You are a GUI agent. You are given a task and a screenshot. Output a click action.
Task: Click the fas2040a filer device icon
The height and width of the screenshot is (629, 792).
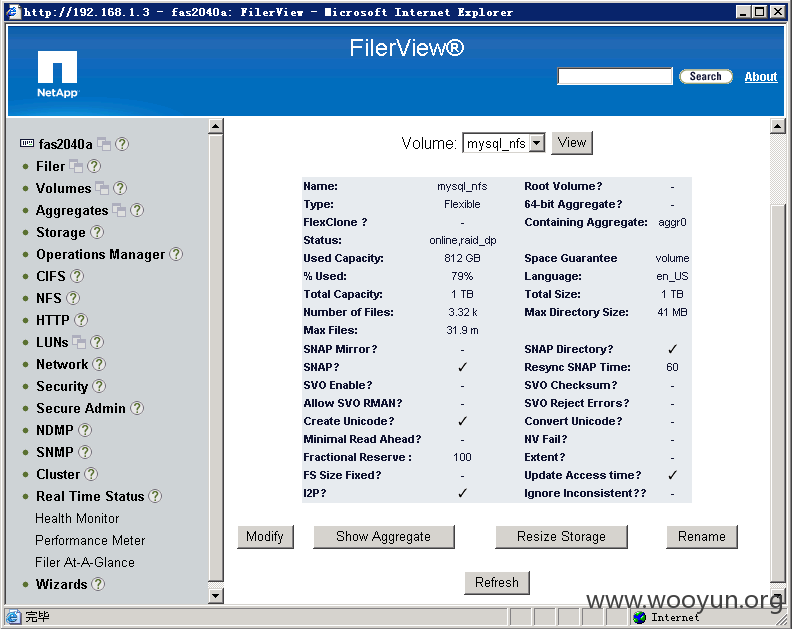pyautogui.click(x=27, y=143)
